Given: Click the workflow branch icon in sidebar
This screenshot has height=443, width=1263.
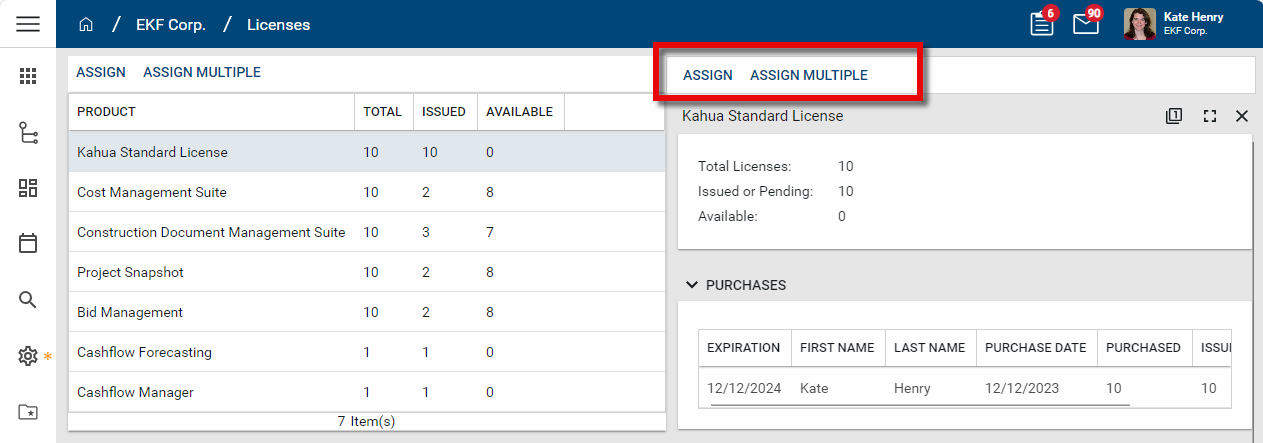Looking at the screenshot, I should click(x=28, y=132).
